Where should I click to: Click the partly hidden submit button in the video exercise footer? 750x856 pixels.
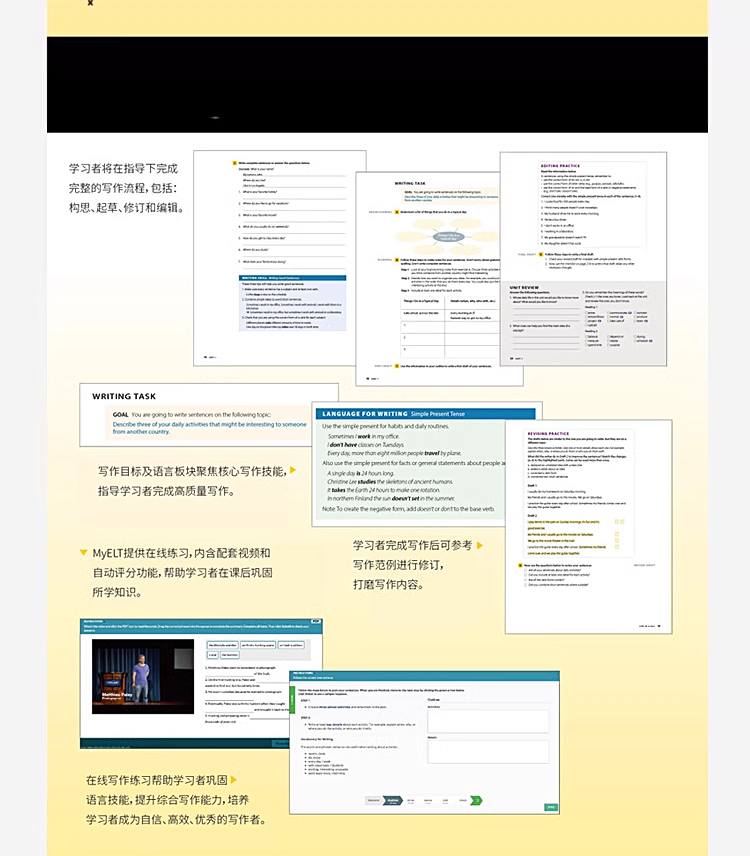click(x=281, y=744)
